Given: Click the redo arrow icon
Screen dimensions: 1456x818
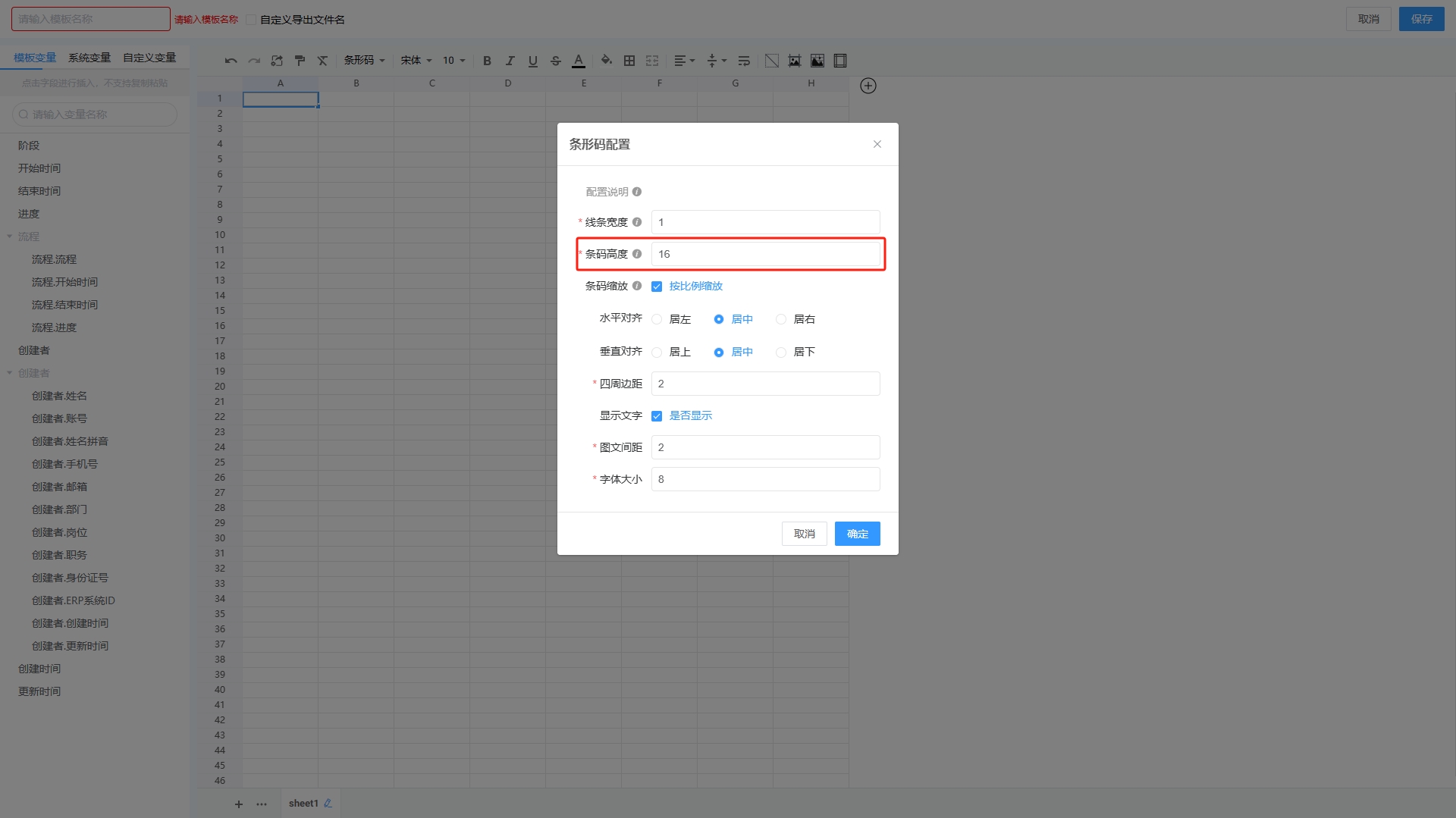Looking at the screenshot, I should pyautogui.click(x=254, y=61).
